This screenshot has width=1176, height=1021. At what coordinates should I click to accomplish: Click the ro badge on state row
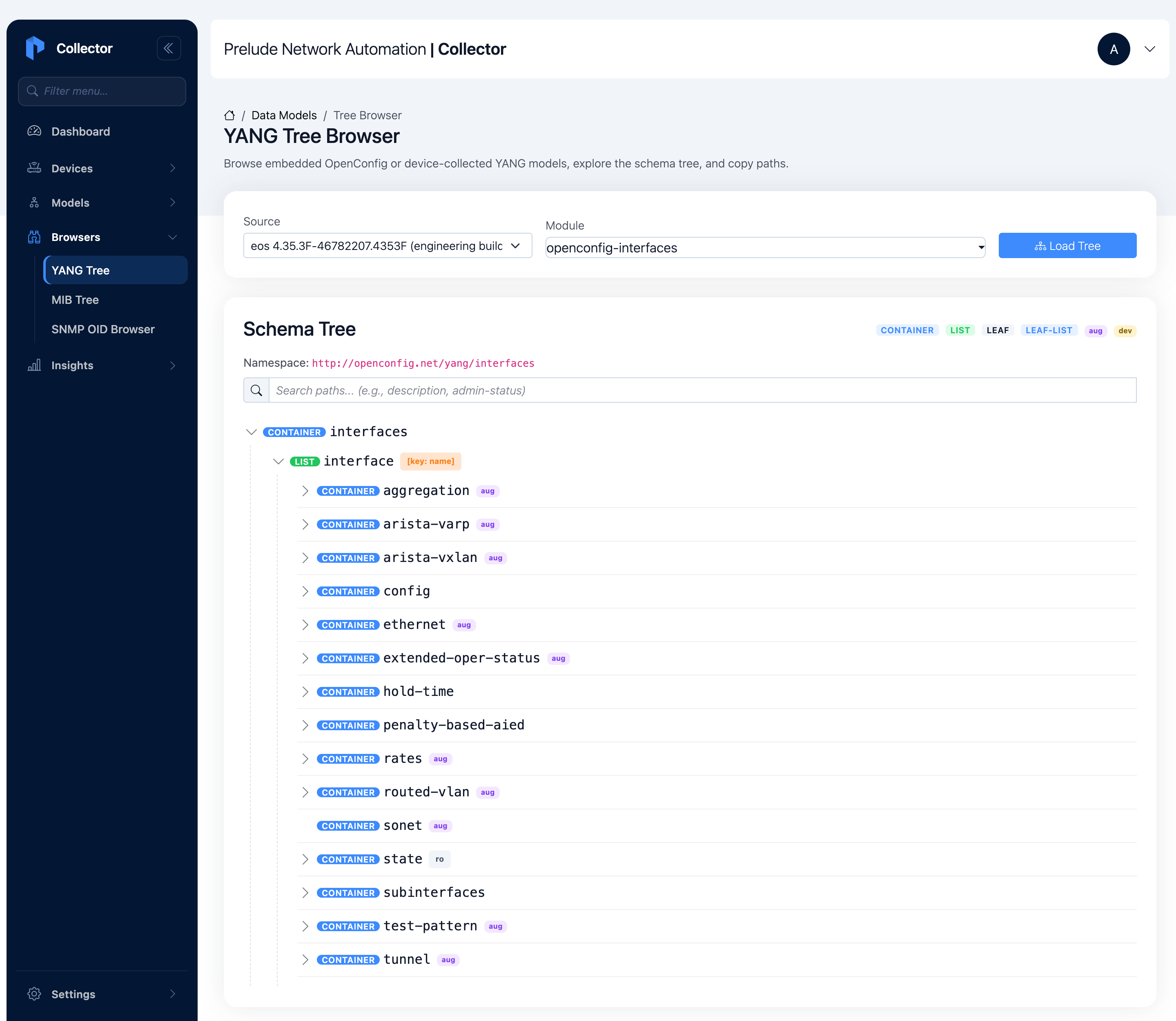pyautogui.click(x=439, y=859)
